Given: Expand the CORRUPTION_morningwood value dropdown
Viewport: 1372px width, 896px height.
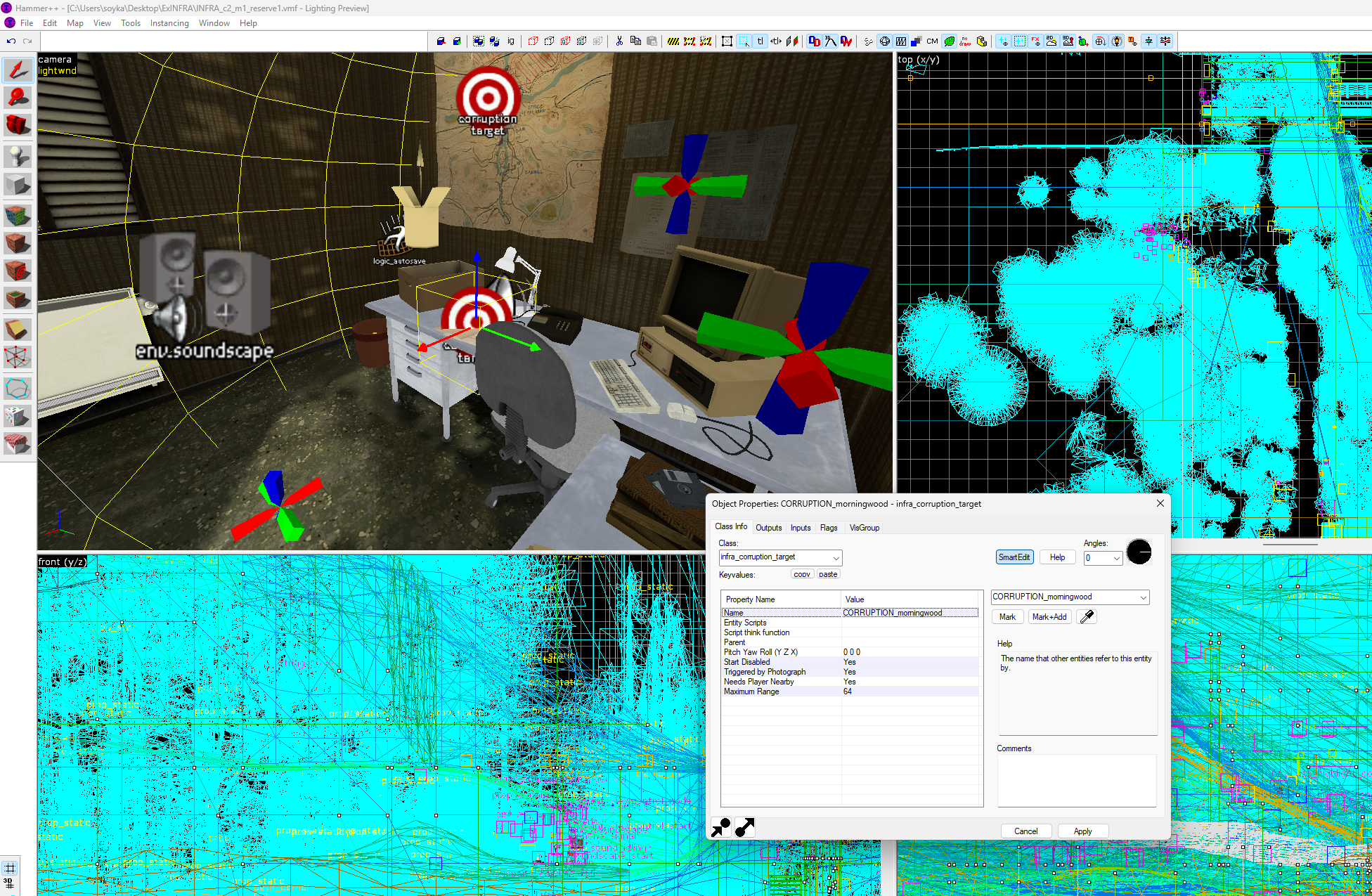Looking at the screenshot, I should (x=1143, y=597).
